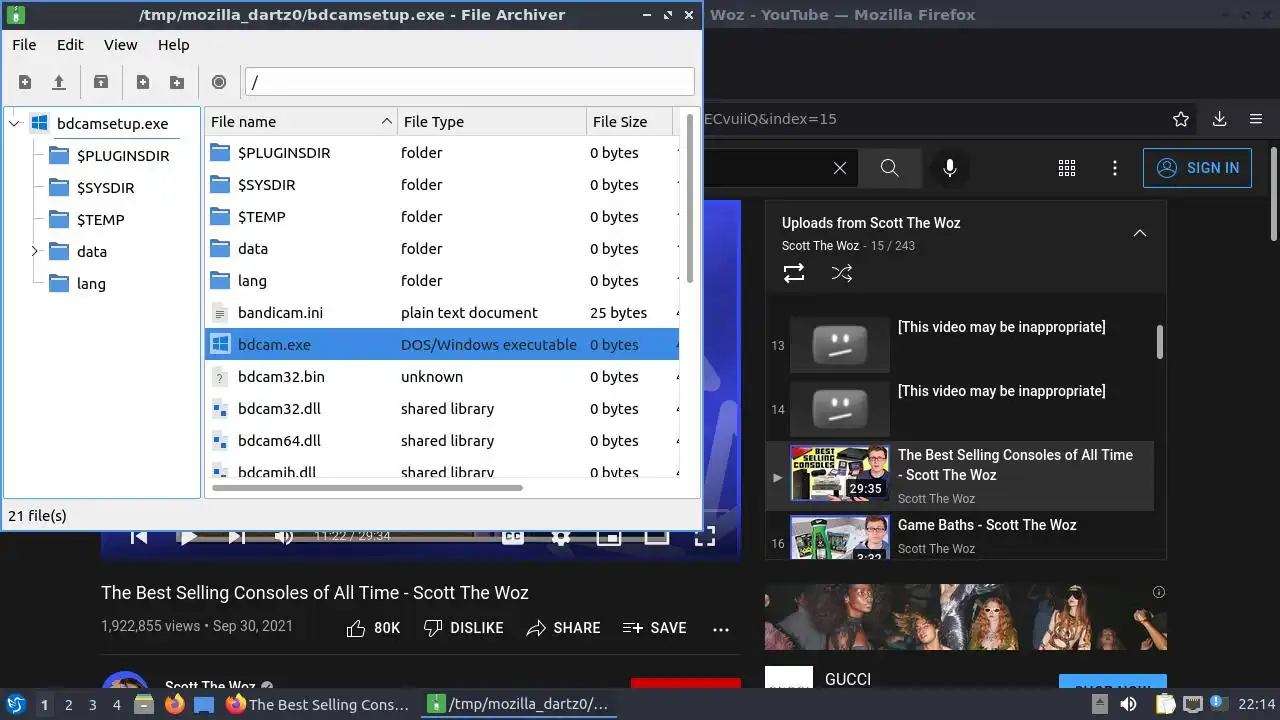Open playlist item 13 inappropriate video
This screenshot has width=1280, height=720.
[x=959, y=345]
